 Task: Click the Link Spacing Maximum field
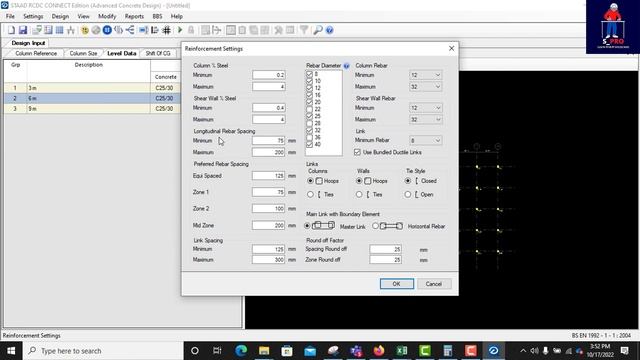tap(269, 260)
